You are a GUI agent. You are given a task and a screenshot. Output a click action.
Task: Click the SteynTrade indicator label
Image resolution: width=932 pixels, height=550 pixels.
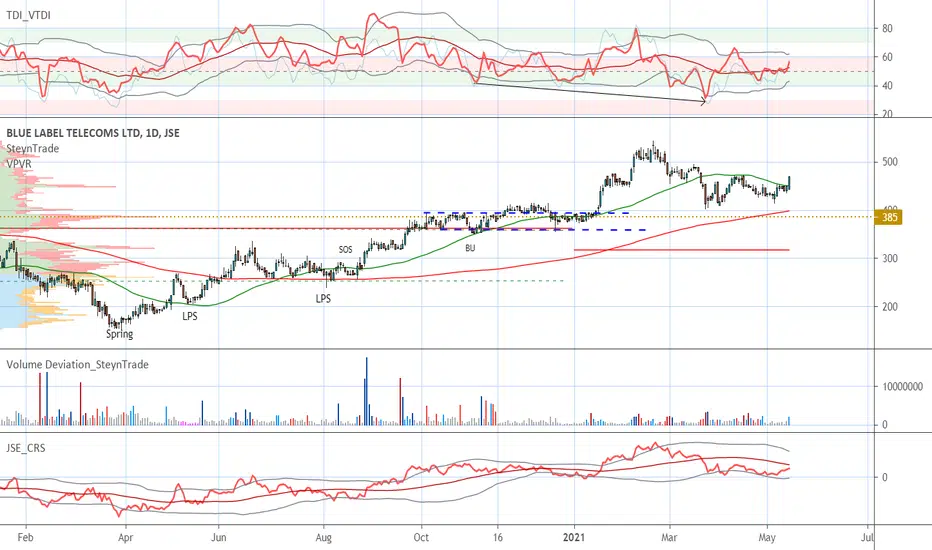pyautogui.click(x=33, y=149)
